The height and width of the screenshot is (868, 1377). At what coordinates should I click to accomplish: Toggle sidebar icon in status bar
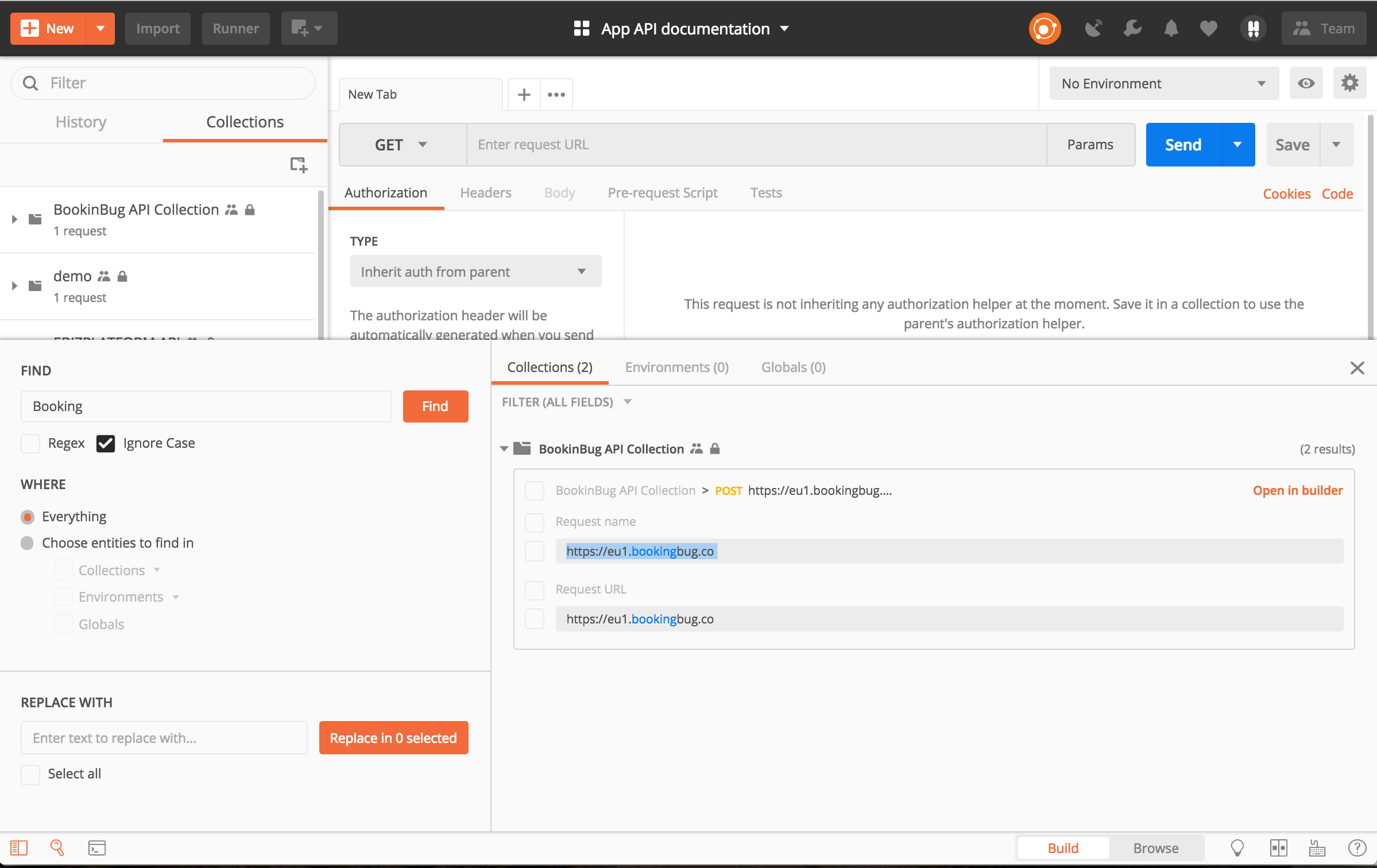click(x=18, y=848)
